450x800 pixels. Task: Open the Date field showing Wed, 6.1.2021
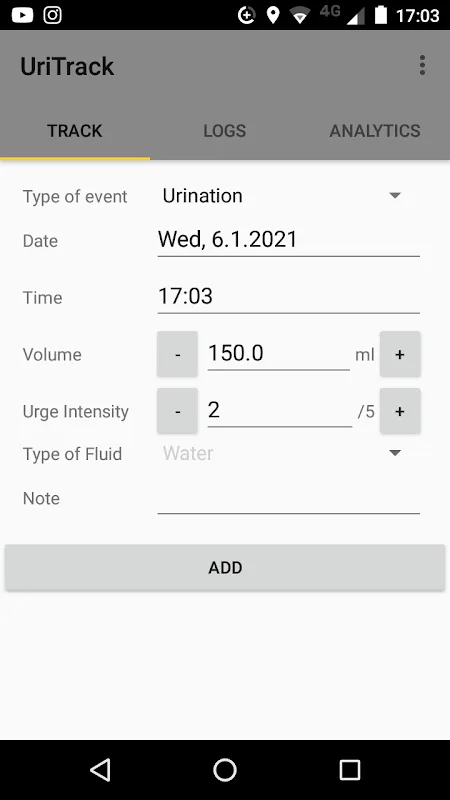coord(289,240)
